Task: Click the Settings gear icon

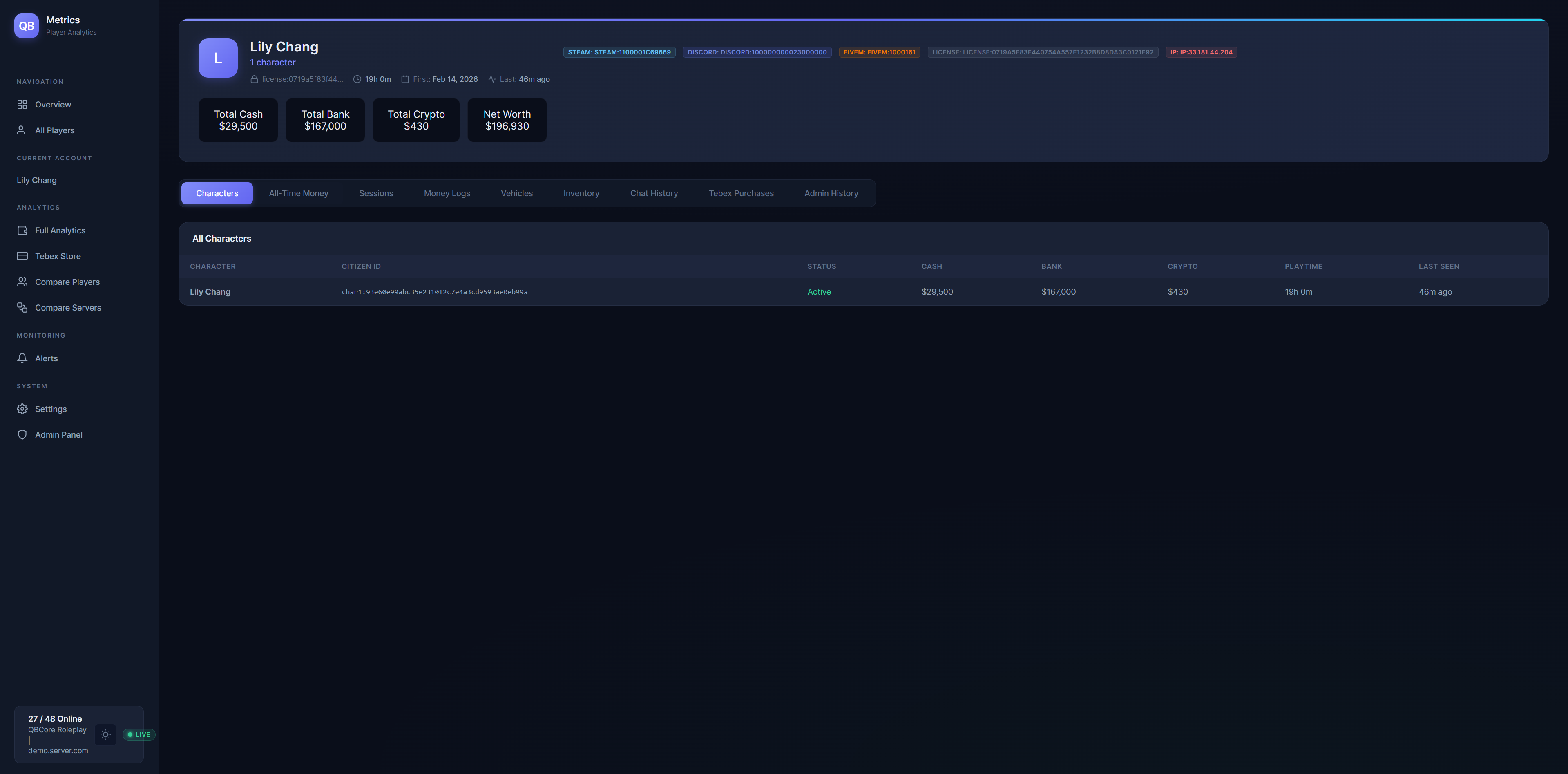Action: [x=22, y=409]
